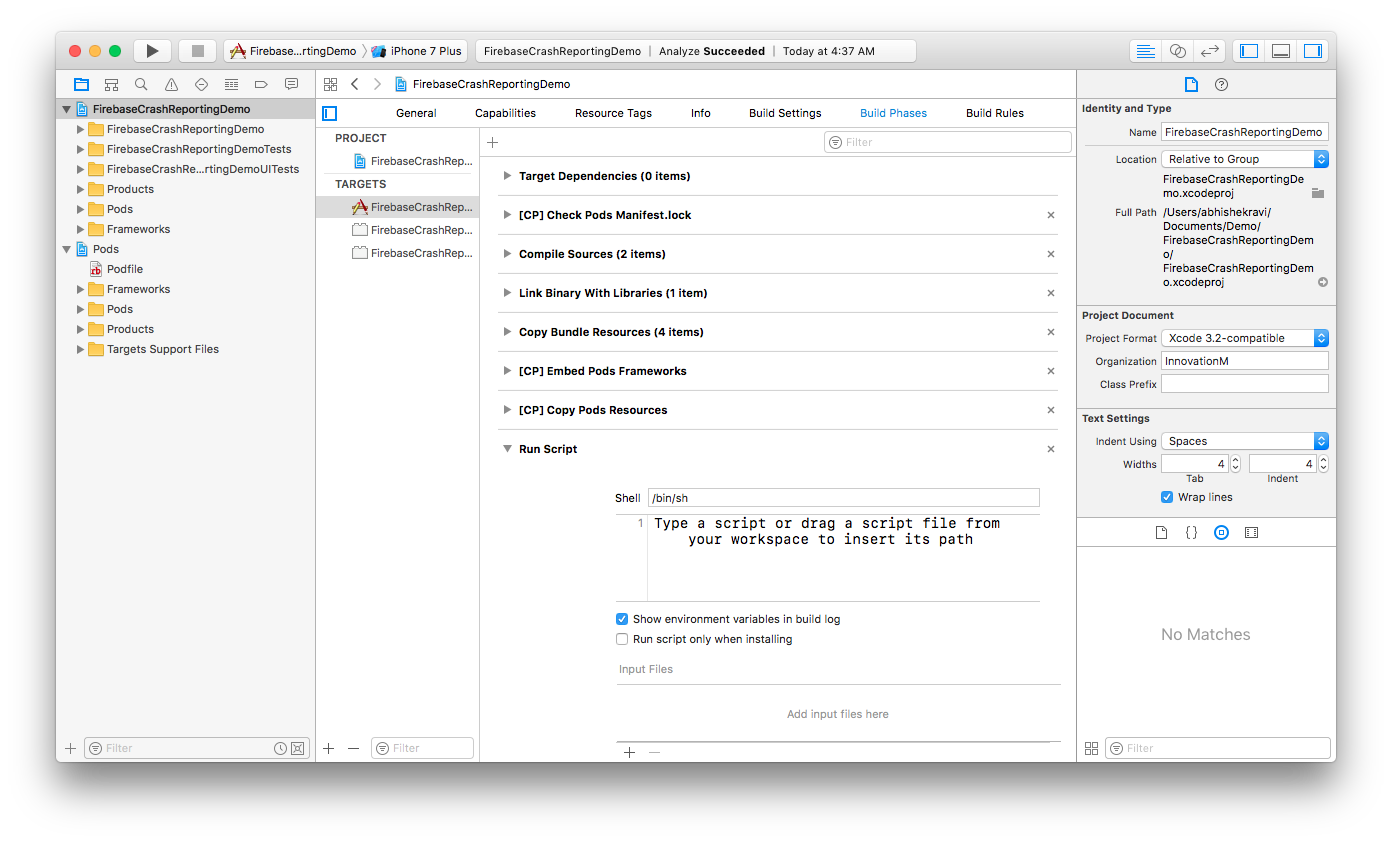Expand the Compile Sources phase
Screen dimensions: 1392x842
(507, 254)
